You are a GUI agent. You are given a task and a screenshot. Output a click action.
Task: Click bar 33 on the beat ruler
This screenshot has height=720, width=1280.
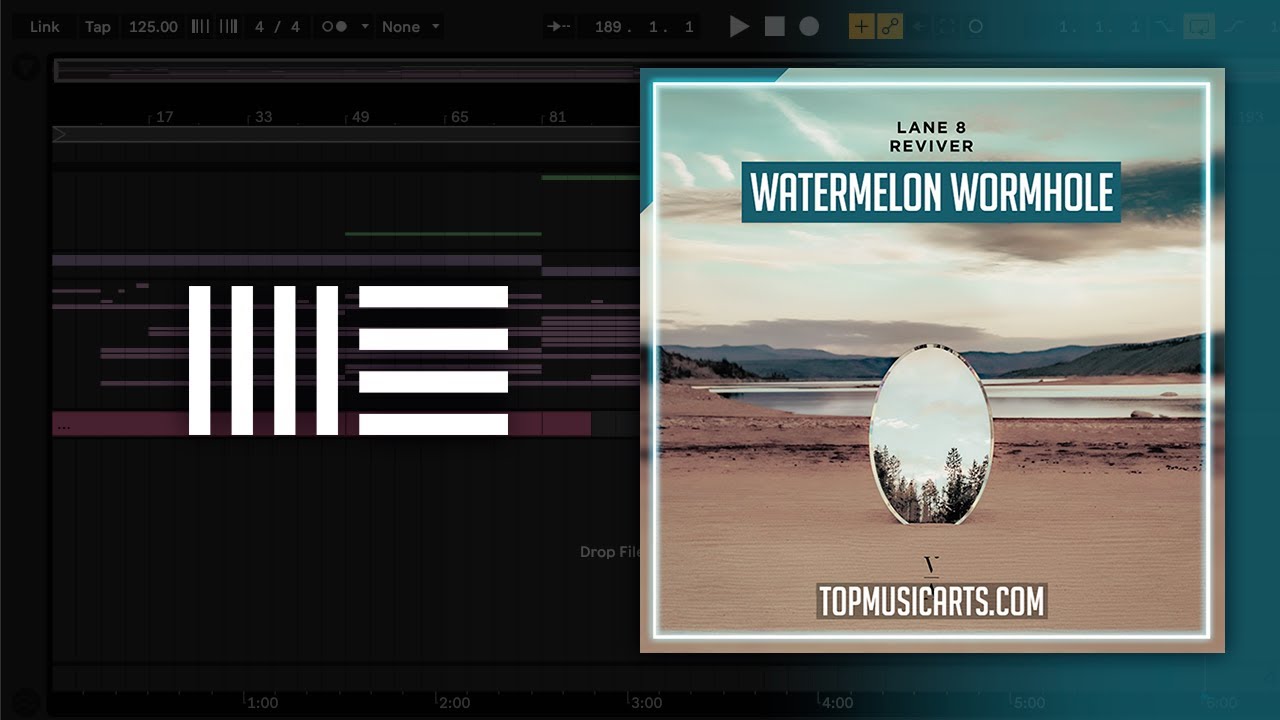click(263, 117)
